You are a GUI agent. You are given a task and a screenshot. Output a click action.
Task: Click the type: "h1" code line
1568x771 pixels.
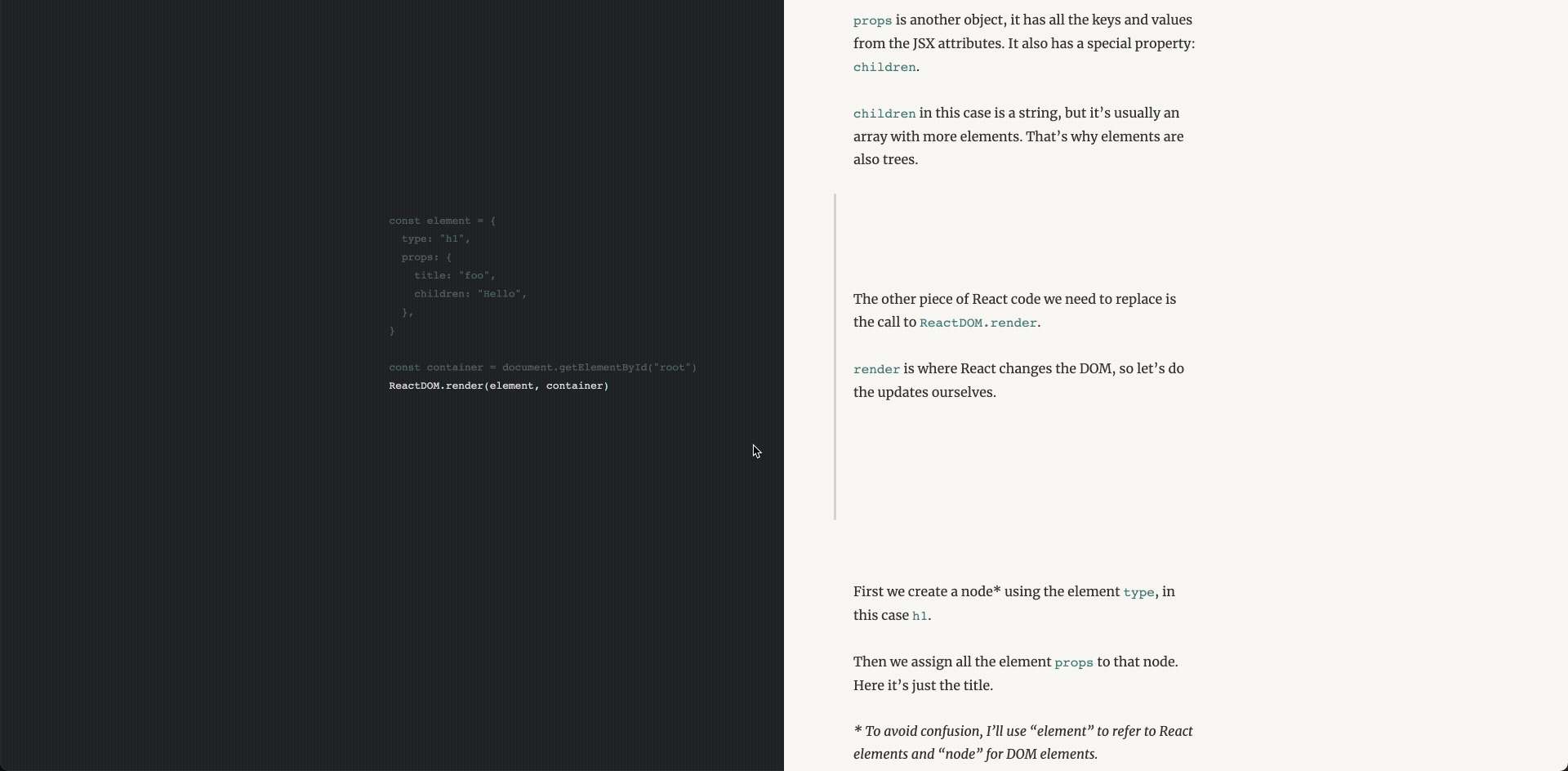[x=435, y=238]
